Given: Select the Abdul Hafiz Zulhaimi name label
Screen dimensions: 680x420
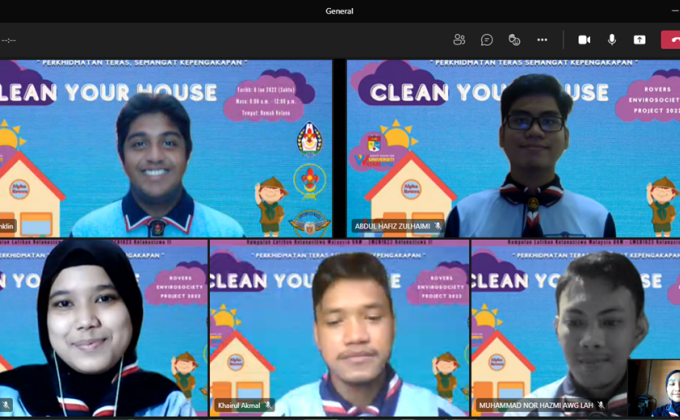Looking at the screenshot, I should pos(392,227).
